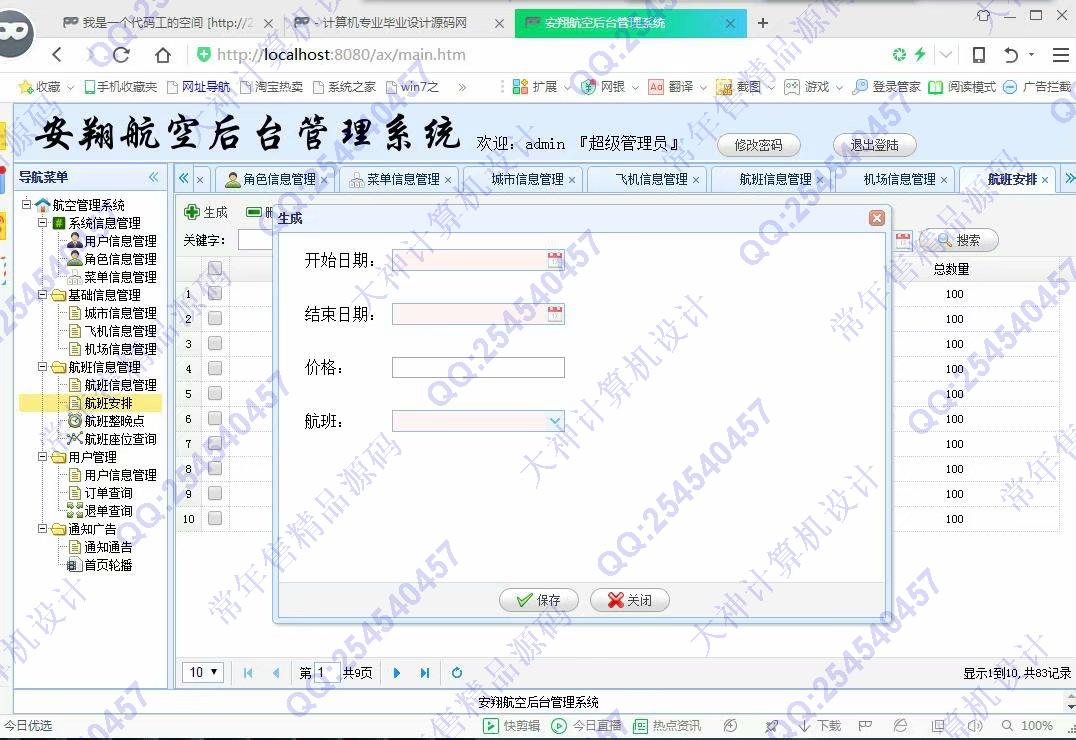Image resolution: width=1076 pixels, height=740 pixels.
Task: Open the 截图 screenshot tool
Action: click(723, 86)
